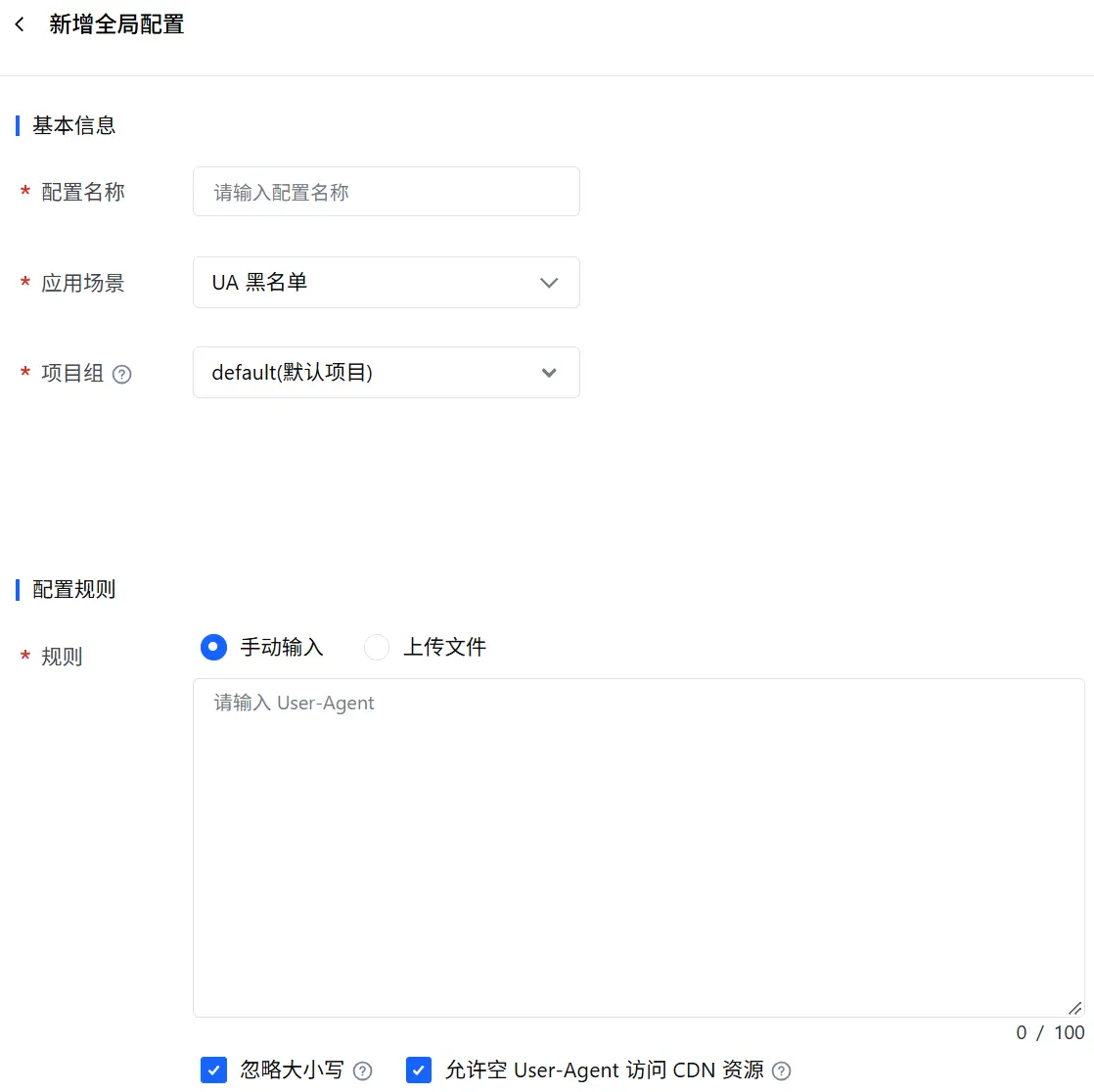Select the 手动输入 radio option

[213, 647]
